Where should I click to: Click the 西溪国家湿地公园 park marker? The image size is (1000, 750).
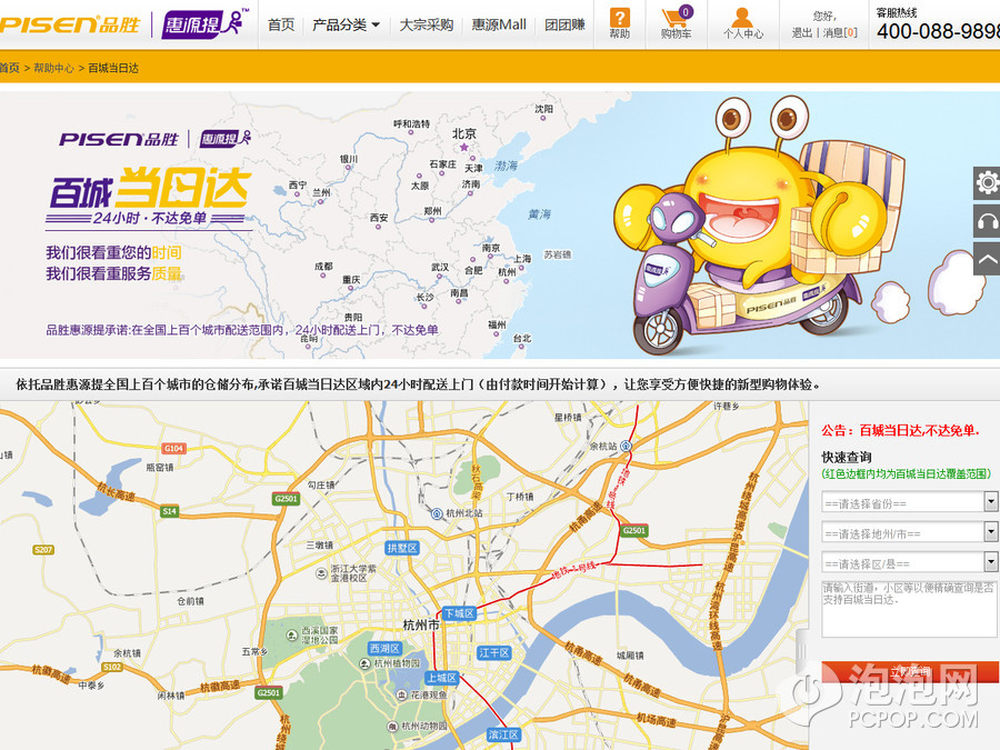tap(291, 634)
